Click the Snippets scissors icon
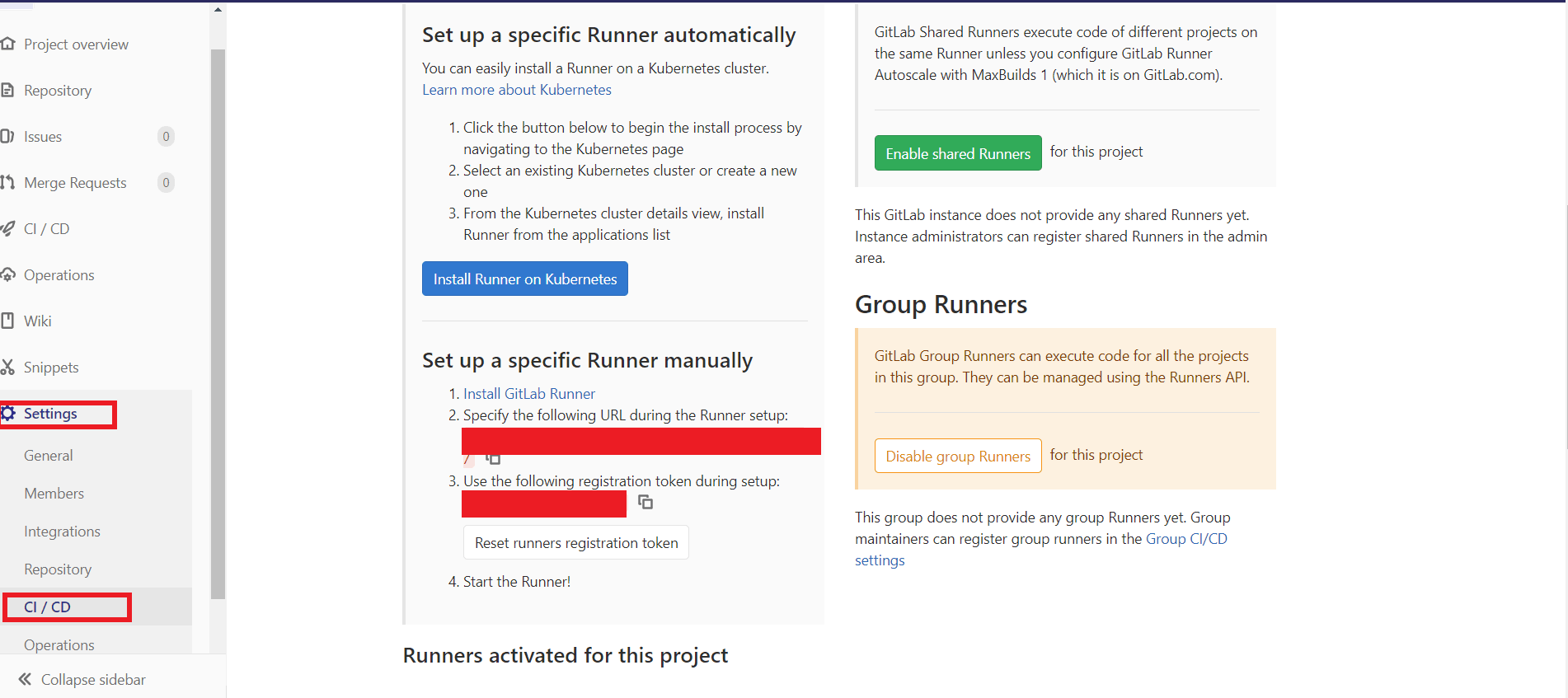This screenshot has height=698, width=1568. point(8,367)
